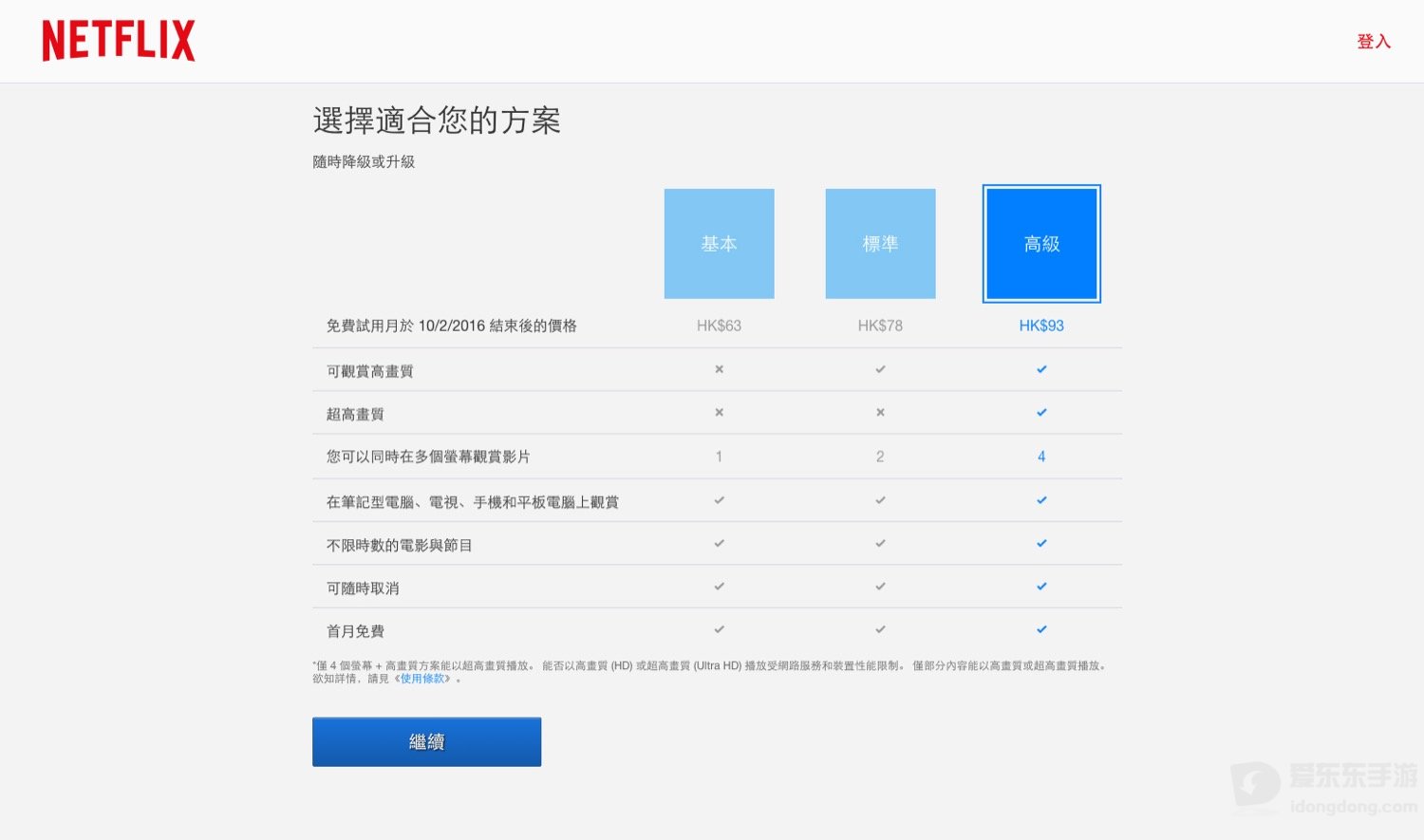Image resolution: width=1424 pixels, height=840 pixels.
Task: Click the 隨時降級或升級 subtitle
Action: tap(364, 161)
